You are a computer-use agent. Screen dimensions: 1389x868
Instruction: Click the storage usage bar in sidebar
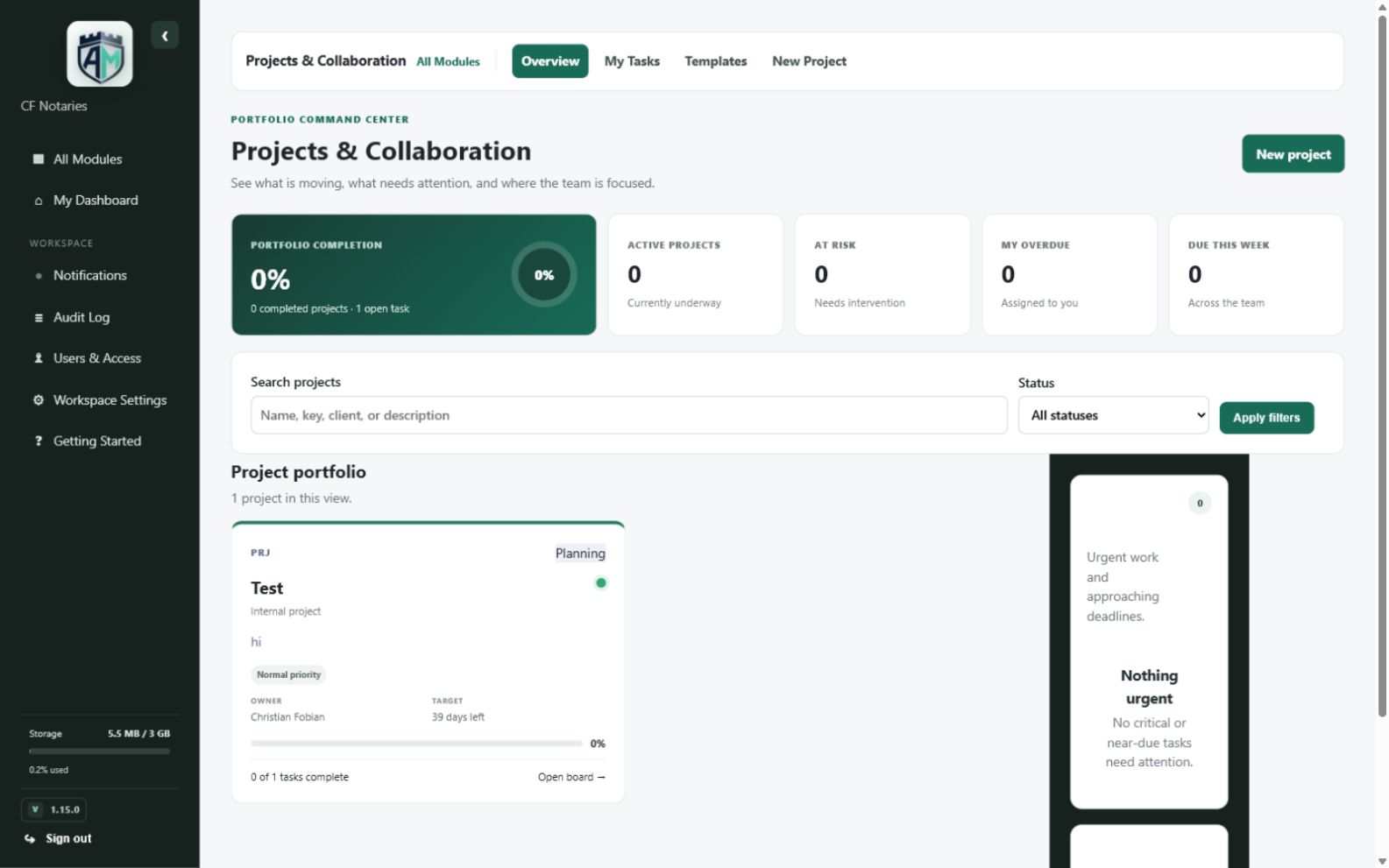coord(99,752)
